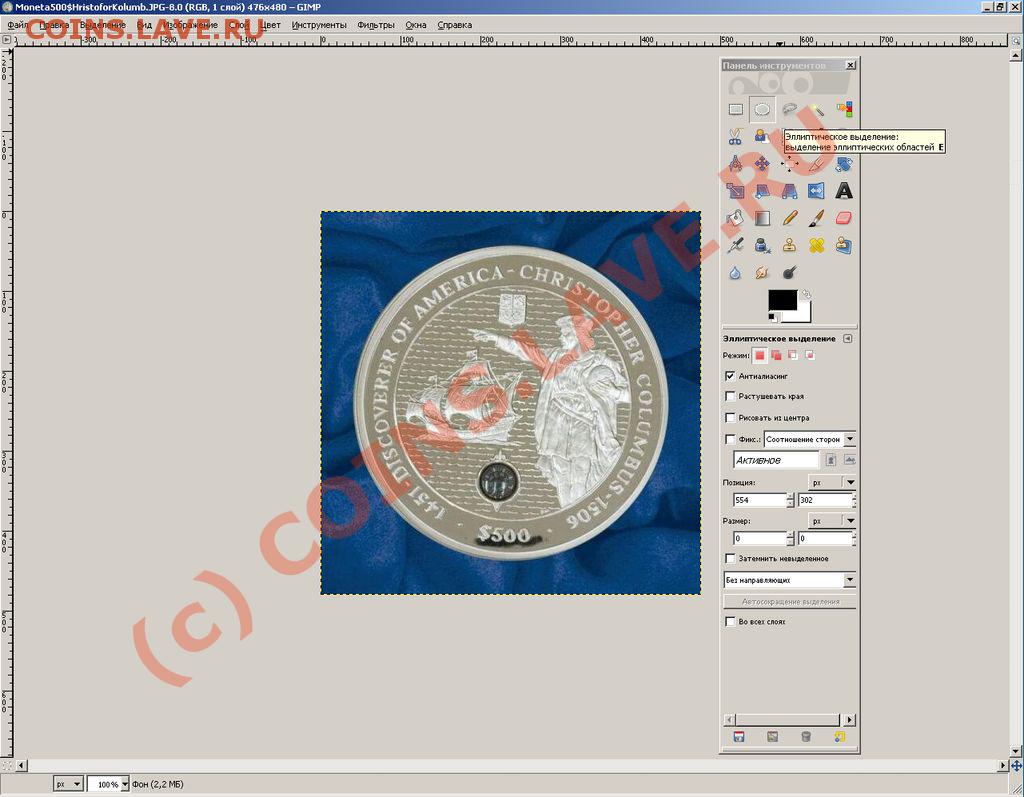This screenshot has width=1024, height=797.
Task: Open the Соотношение сторон dropdown
Action: (x=810, y=439)
